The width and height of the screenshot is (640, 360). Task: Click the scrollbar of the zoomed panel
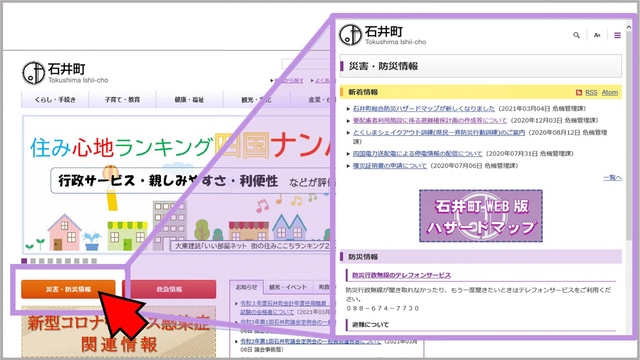point(629,135)
